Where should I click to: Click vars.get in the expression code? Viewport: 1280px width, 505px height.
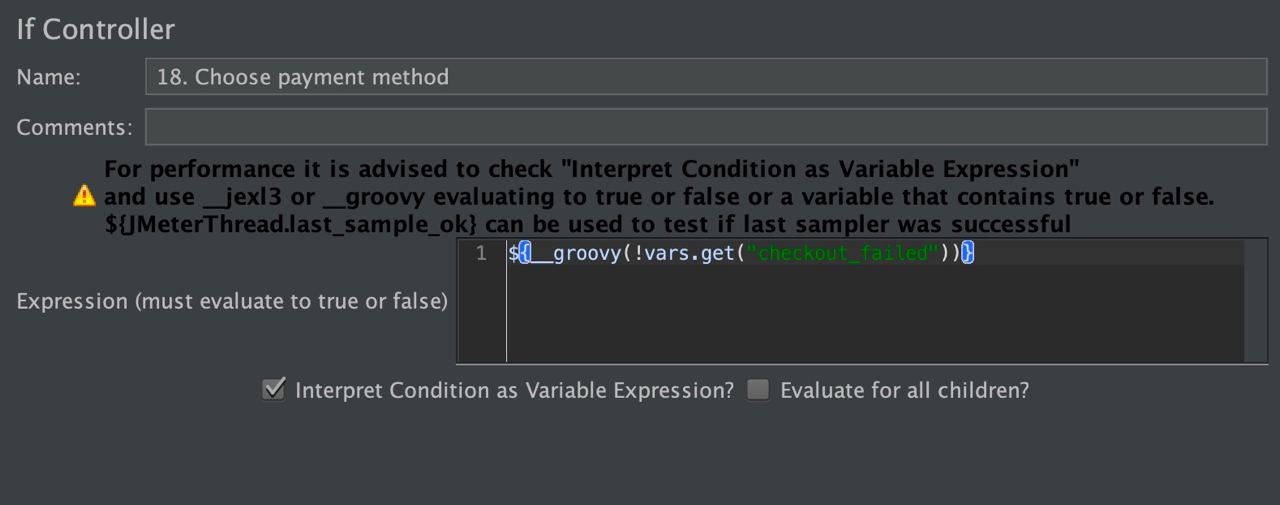(x=690, y=254)
